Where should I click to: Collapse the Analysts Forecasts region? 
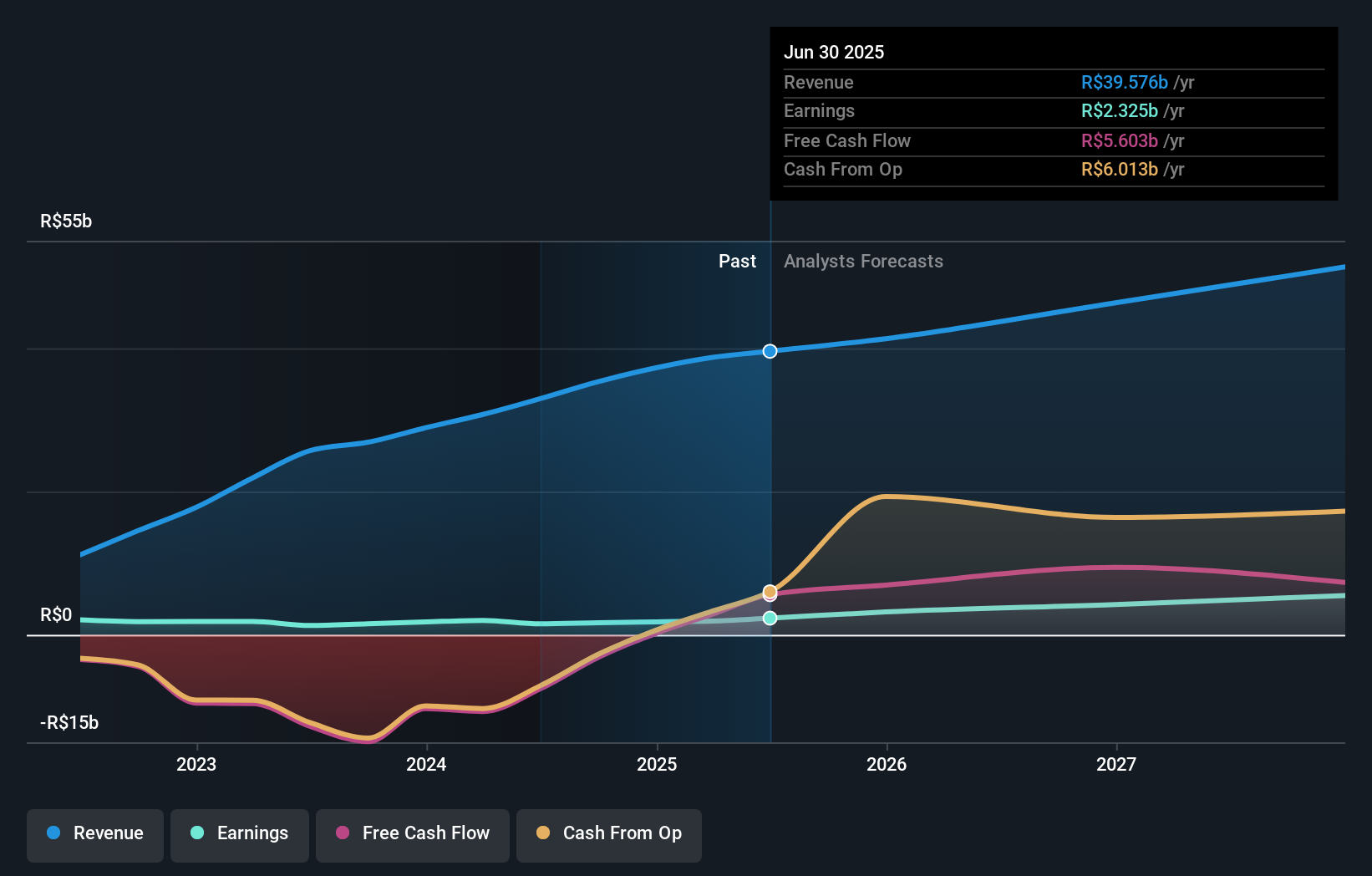[x=863, y=262]
